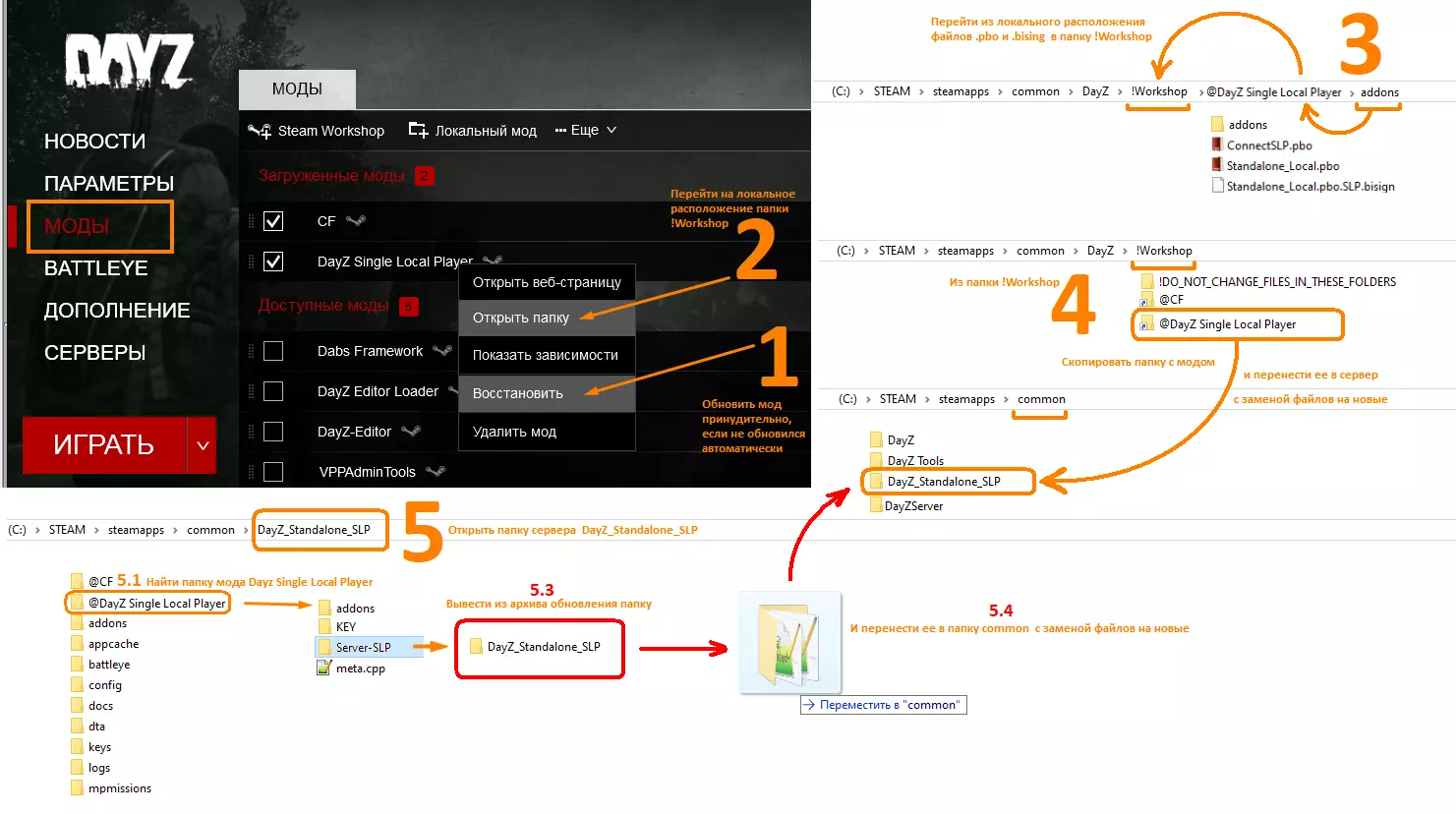Image resolution: width=1456 pixels, height=814 pixels.
Task: Select the @CF shortcut icon under !DO_NOT_CHANGE_FILES_IN_THESE_FOLDERS
Action: pos(1147,299)
